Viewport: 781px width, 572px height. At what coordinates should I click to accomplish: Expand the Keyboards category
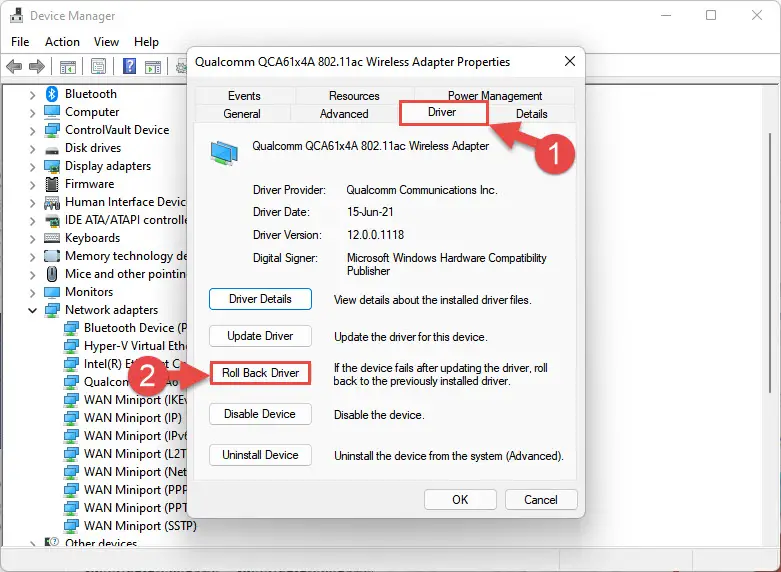(x=32, y=239)
